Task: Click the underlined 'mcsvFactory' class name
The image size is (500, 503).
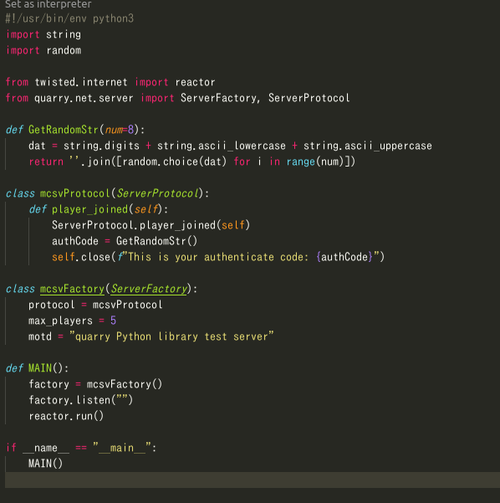Action: (x=72, y=289)
